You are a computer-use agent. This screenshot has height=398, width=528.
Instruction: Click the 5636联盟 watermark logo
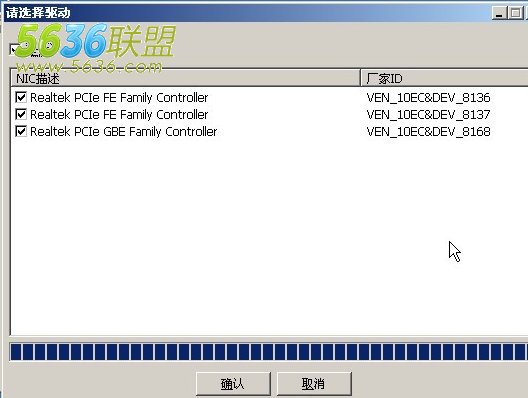[x=96, y=47]
